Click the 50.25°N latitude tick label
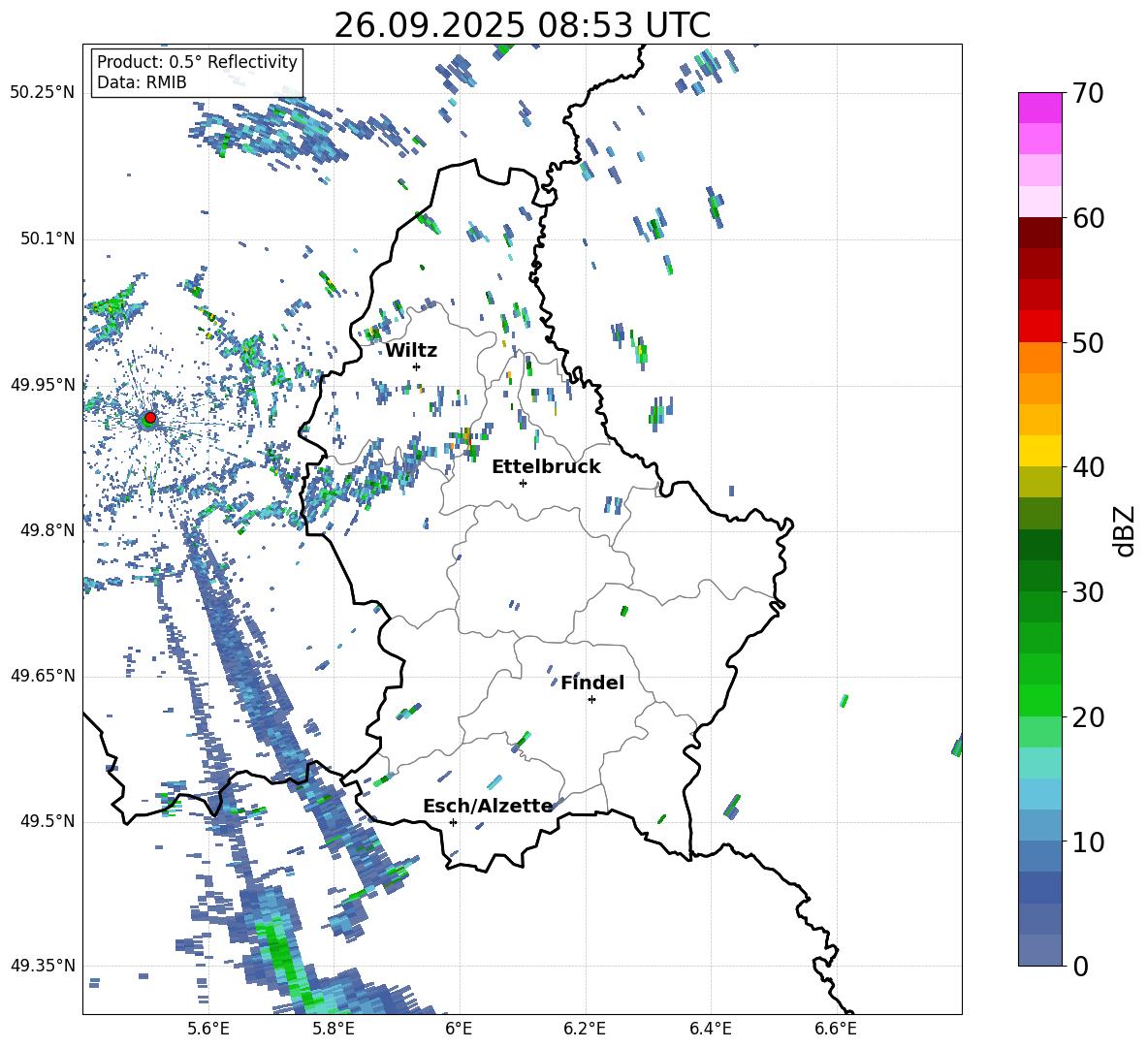The width and height of the screenshot is (1148, 1048). [x=42, y=93]
